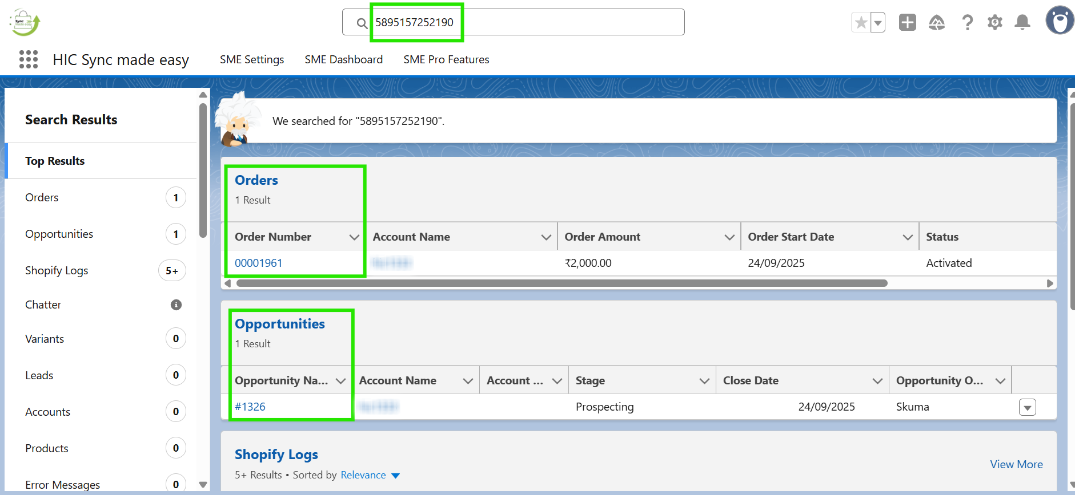Open Opportunities Account Name column chevron
This screenshot has height=495, width=1075.
click(468, 381)
